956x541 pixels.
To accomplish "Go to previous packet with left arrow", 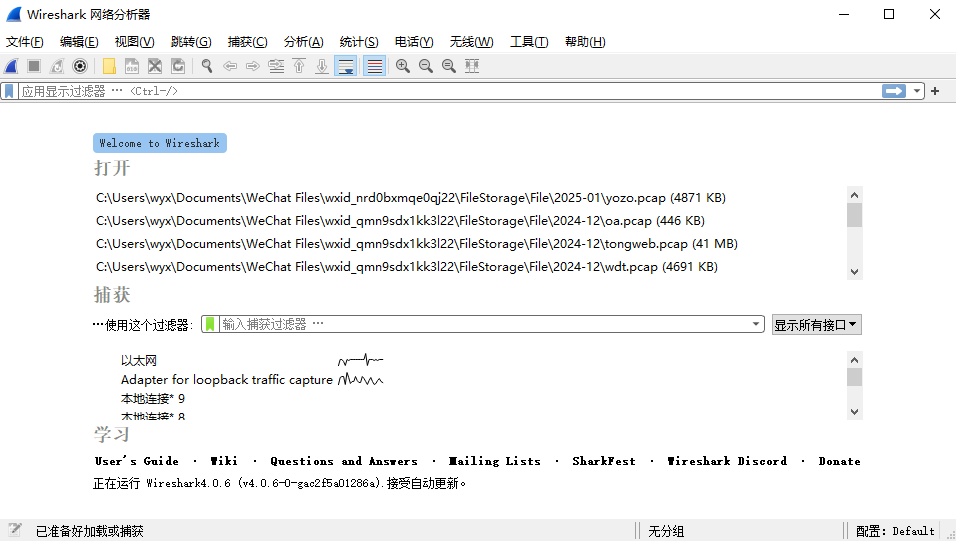I will (230, 66).
